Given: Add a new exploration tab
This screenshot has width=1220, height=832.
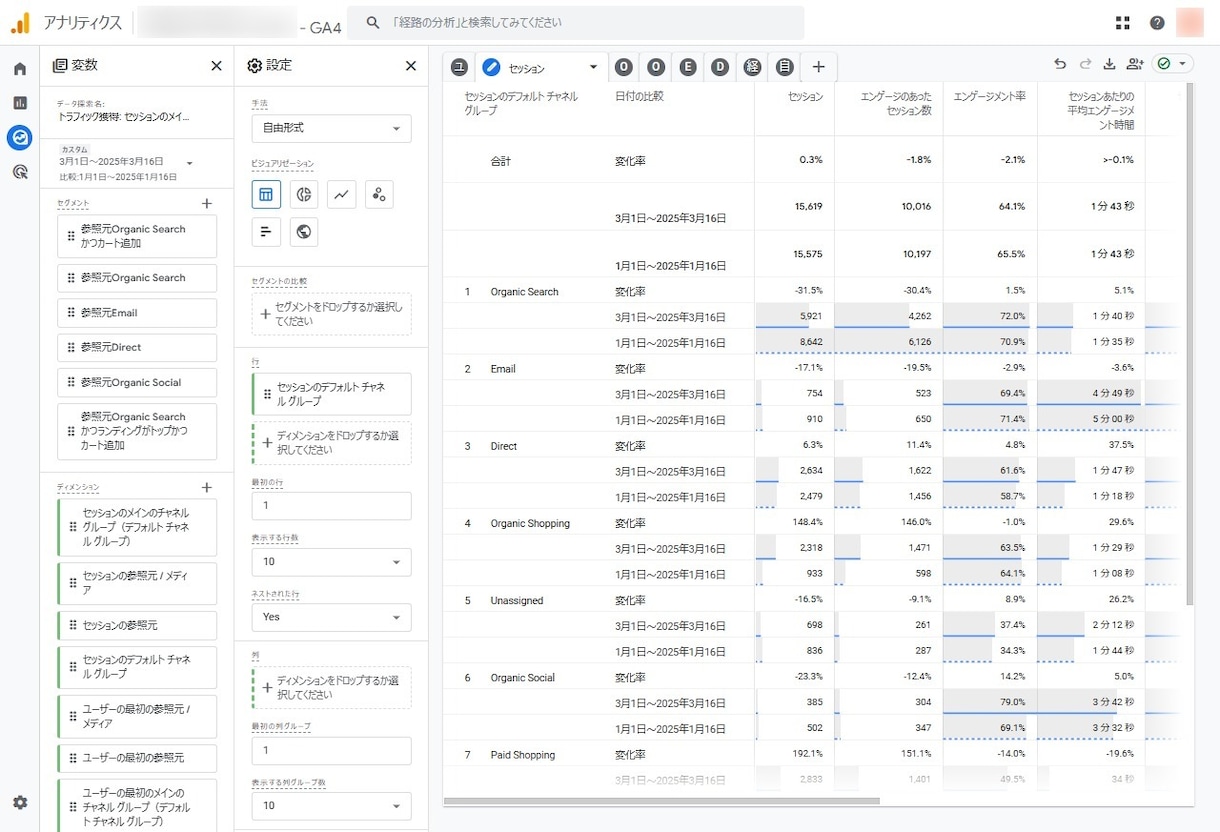Looking at the screenshot, I should 818,67.
